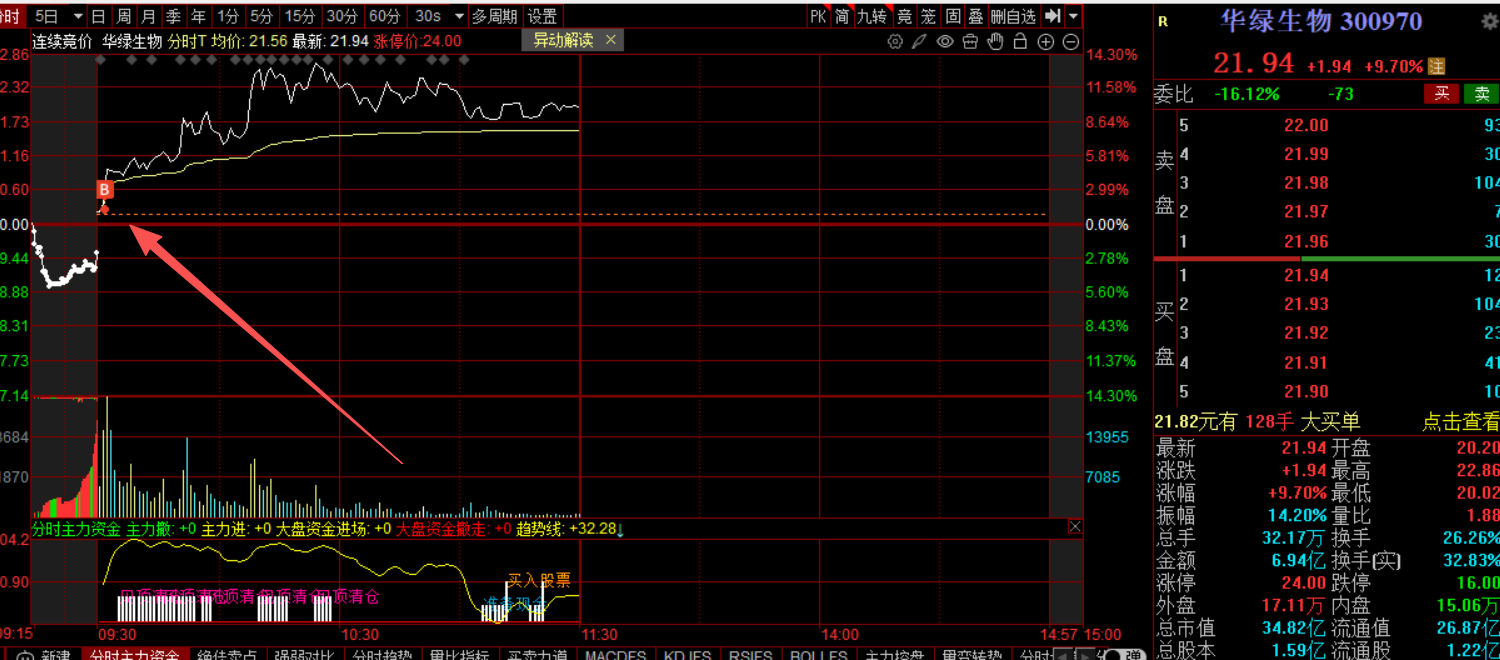This screenshot has width=1500, height=660.
Task: Zoom in with the plus icon
Action: point(1046,41)
